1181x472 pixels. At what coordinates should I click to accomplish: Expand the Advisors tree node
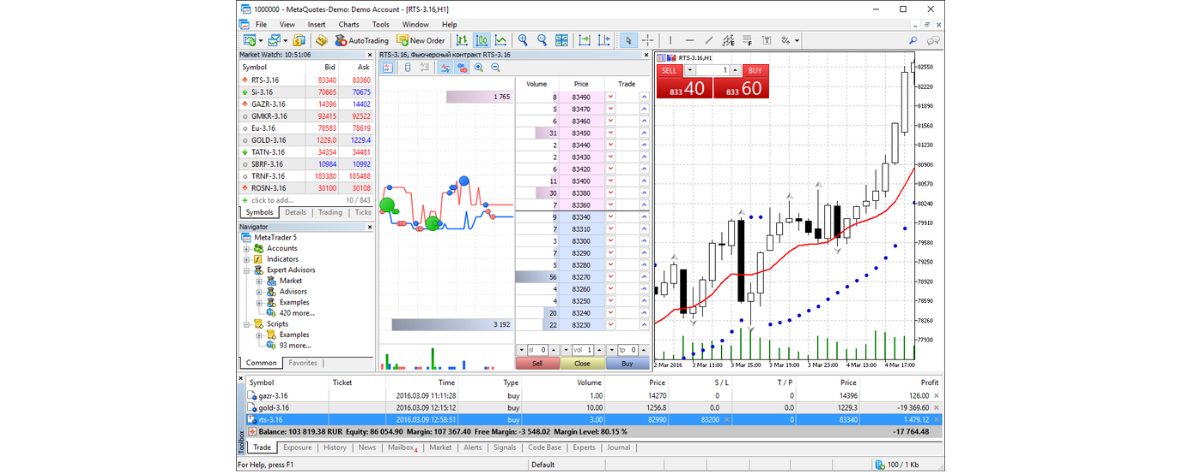point(259,291)
